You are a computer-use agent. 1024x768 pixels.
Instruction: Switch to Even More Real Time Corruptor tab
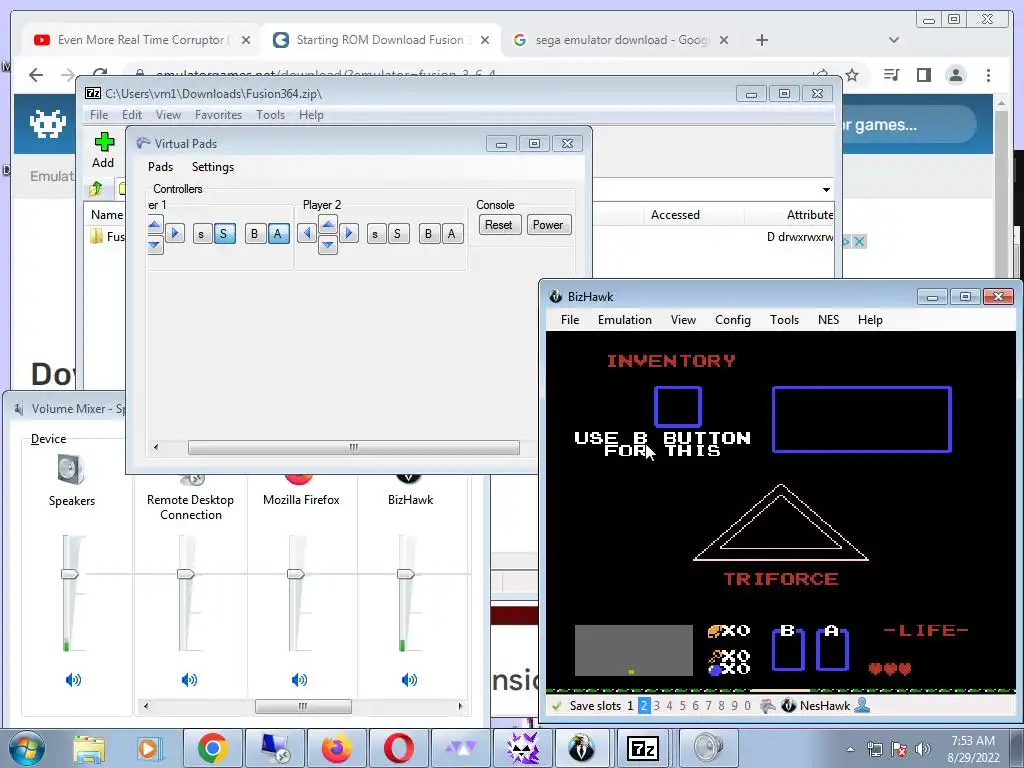(141, 40)
